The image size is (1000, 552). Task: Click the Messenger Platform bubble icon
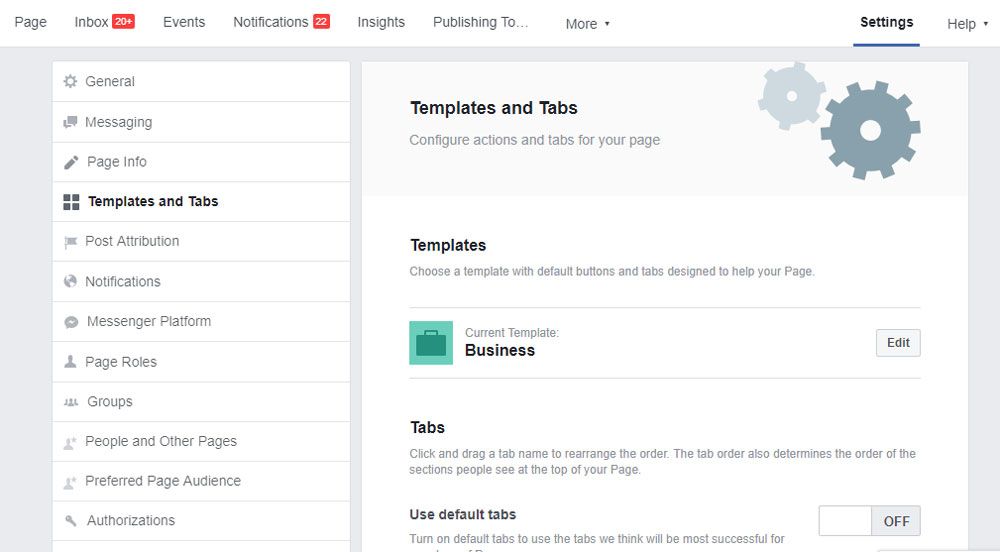(71, 322)
